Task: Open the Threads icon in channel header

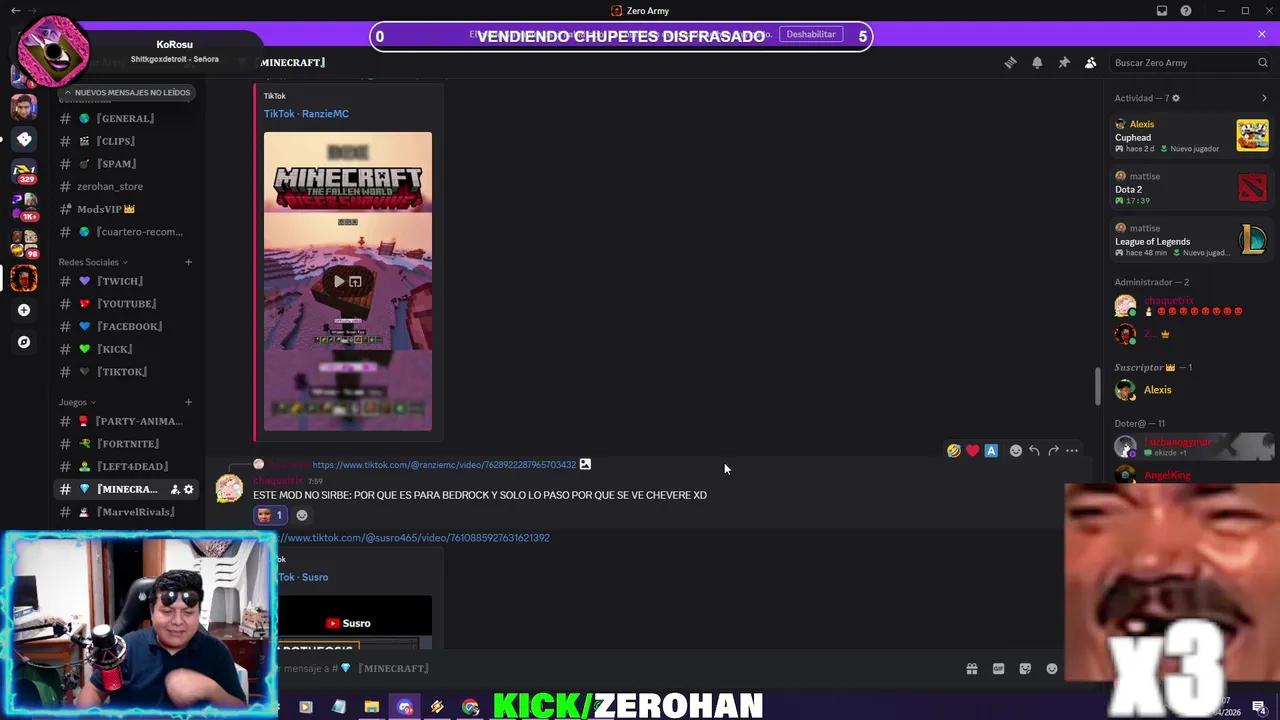Action: coord(1010,62)
